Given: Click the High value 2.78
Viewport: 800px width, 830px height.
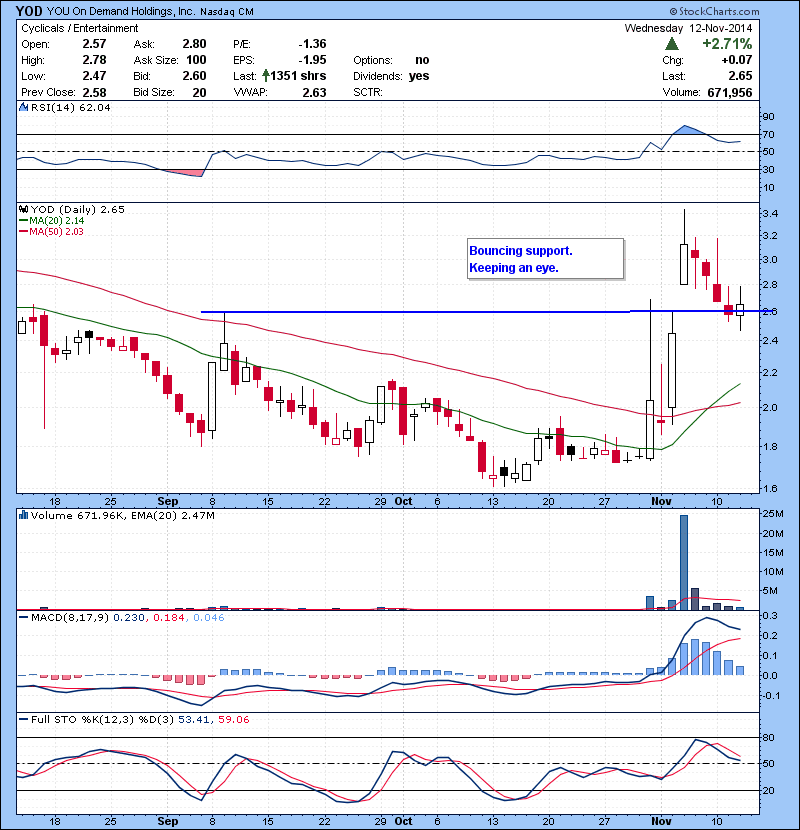Looking at the screenshot, I should coord(94,60).
